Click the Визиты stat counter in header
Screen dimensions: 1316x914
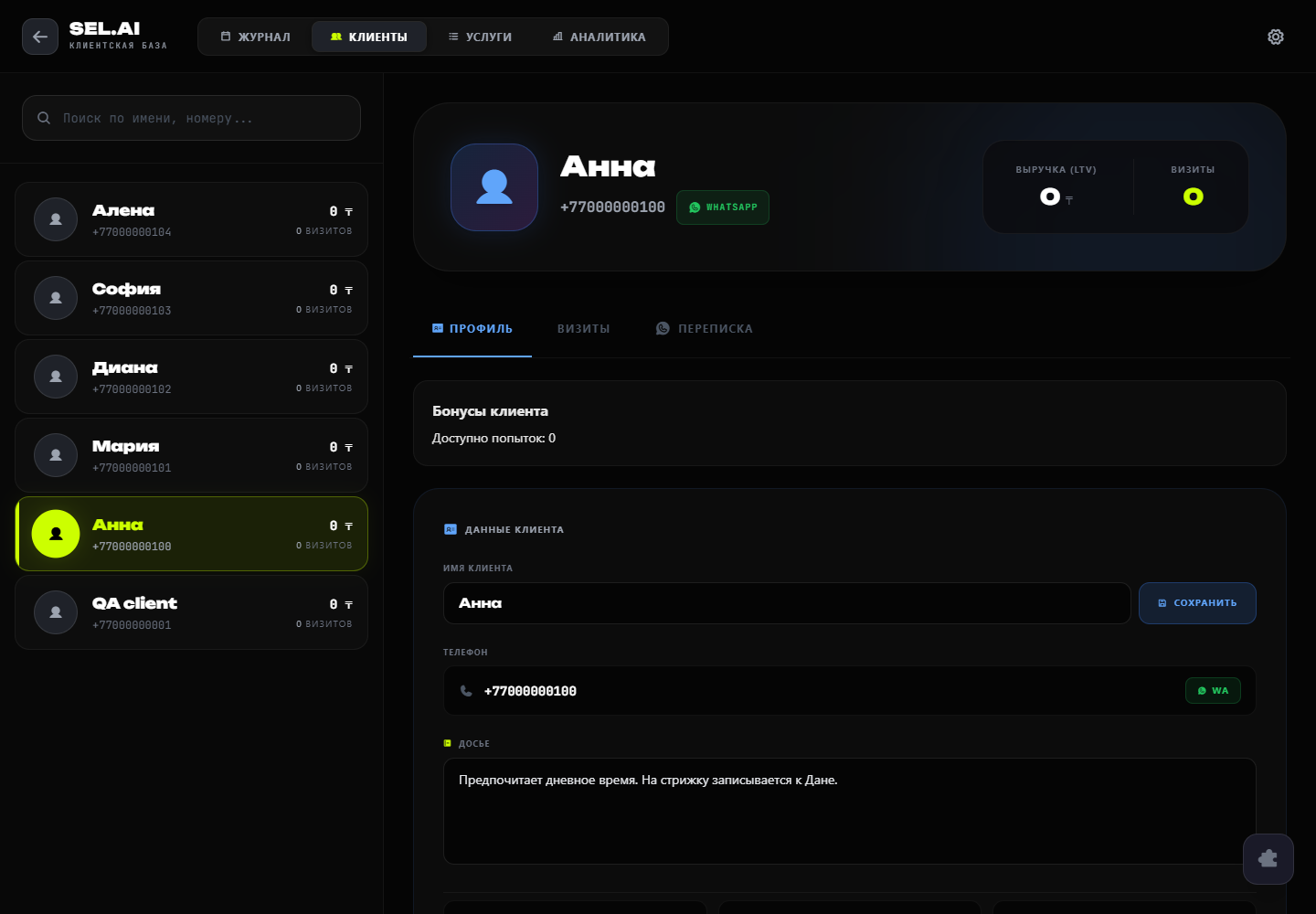click(x=1193, y=197)
